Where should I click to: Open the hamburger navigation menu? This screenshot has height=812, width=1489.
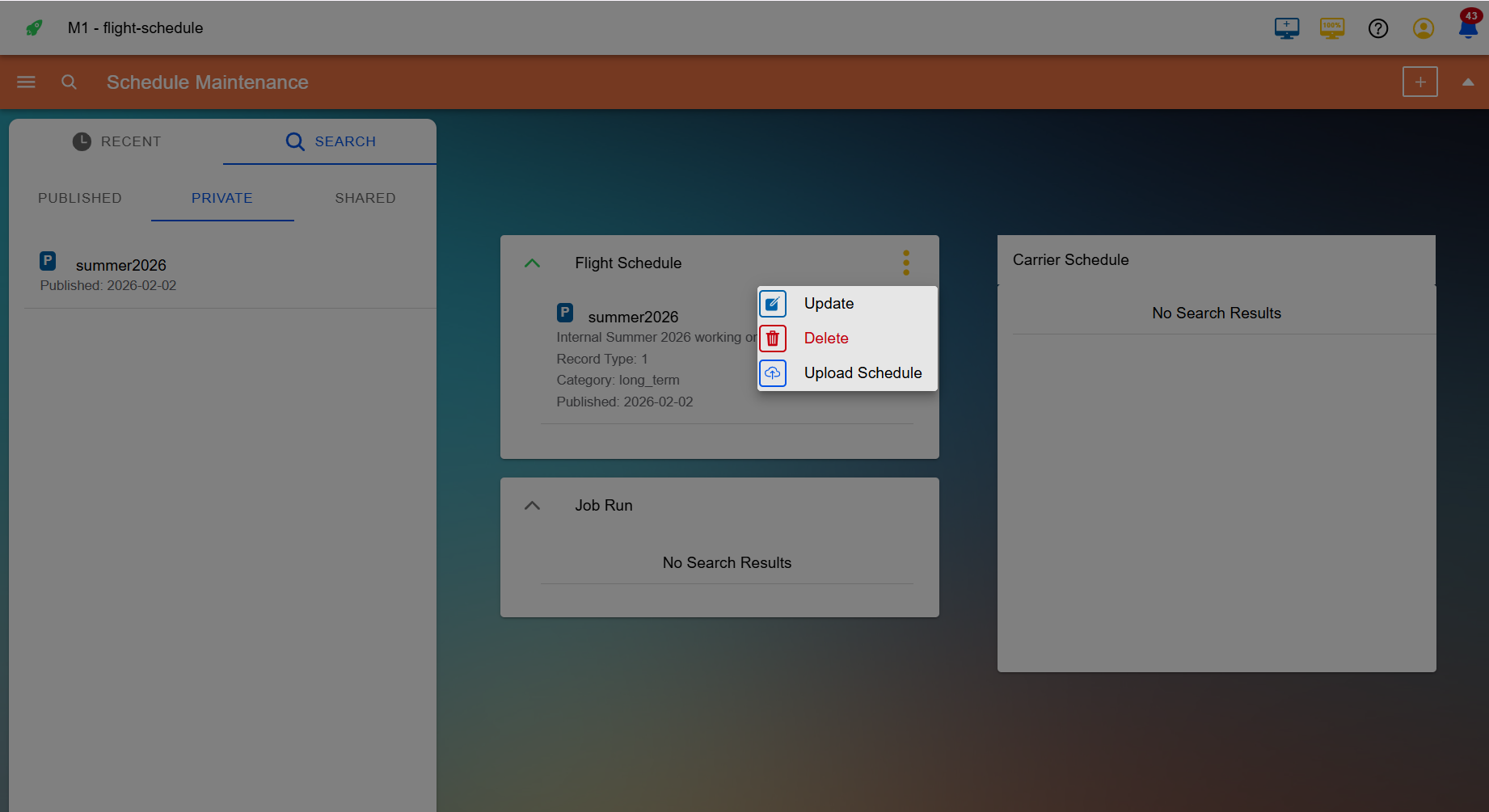pyautogui.click(x=26, y=82)
